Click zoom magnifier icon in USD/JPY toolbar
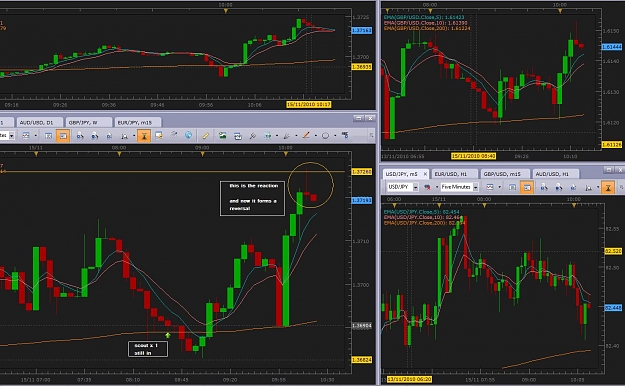Image resolution: width=625 pixels, height=386 pixels. [x=588, y=187]
